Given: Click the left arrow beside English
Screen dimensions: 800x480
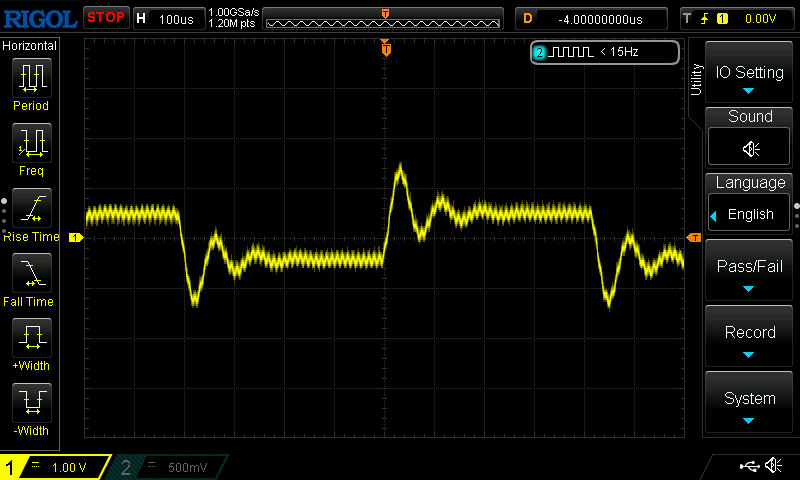Looking at the screenshot, I should tap(714, 216).
